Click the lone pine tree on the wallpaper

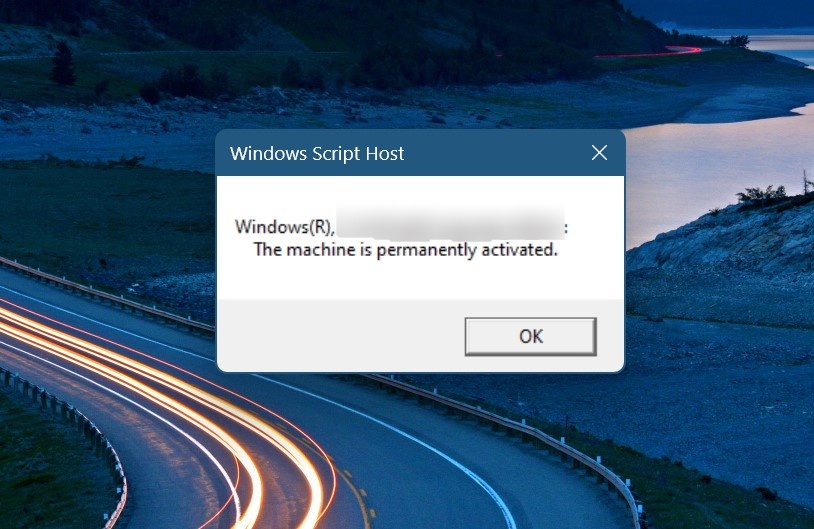(x=63, y=63)
